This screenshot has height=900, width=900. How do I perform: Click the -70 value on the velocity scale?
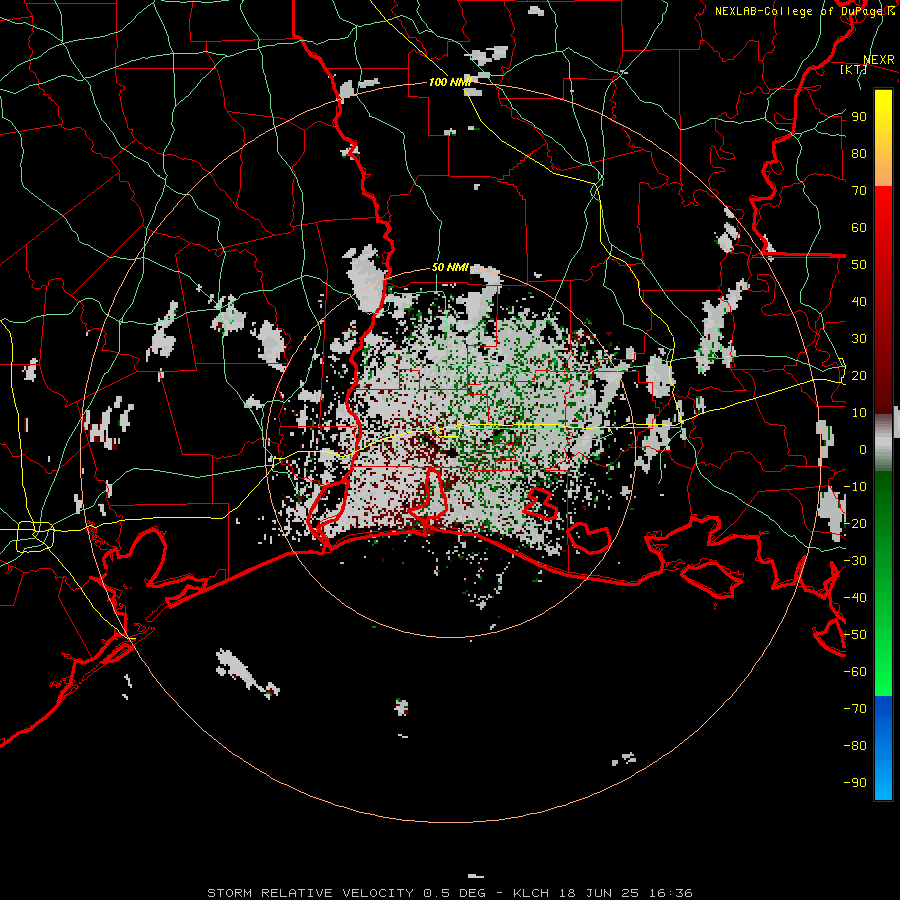[x=855, y=709]
